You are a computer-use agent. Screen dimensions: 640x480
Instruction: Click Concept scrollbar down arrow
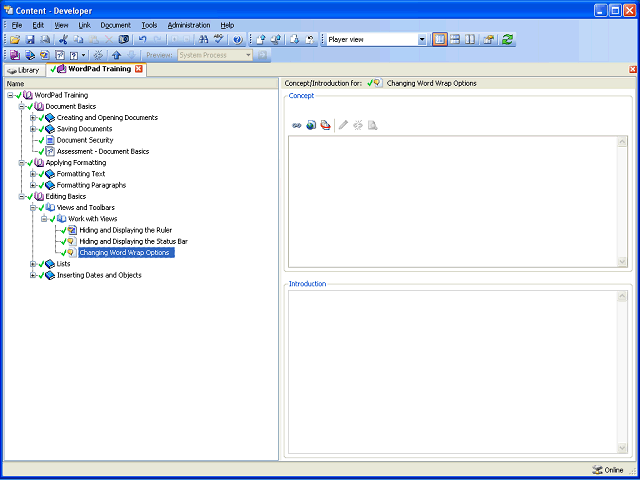(622, 261)
